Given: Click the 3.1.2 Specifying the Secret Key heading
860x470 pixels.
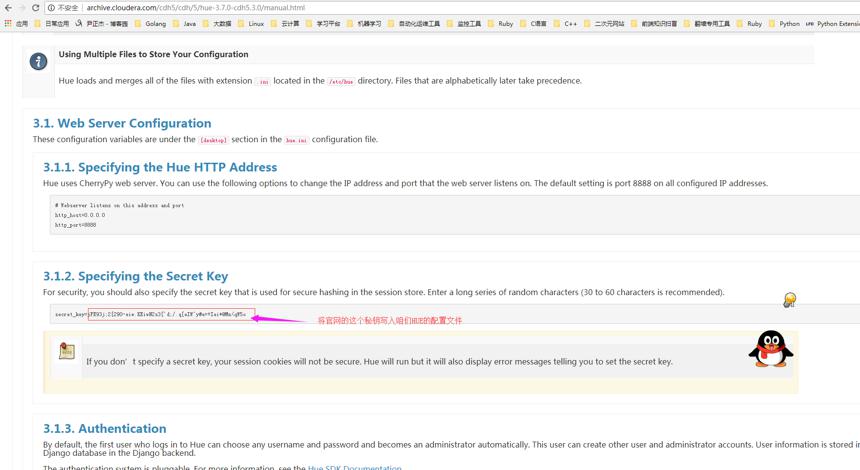Looking at the screenshot, I should click(135, 276).
